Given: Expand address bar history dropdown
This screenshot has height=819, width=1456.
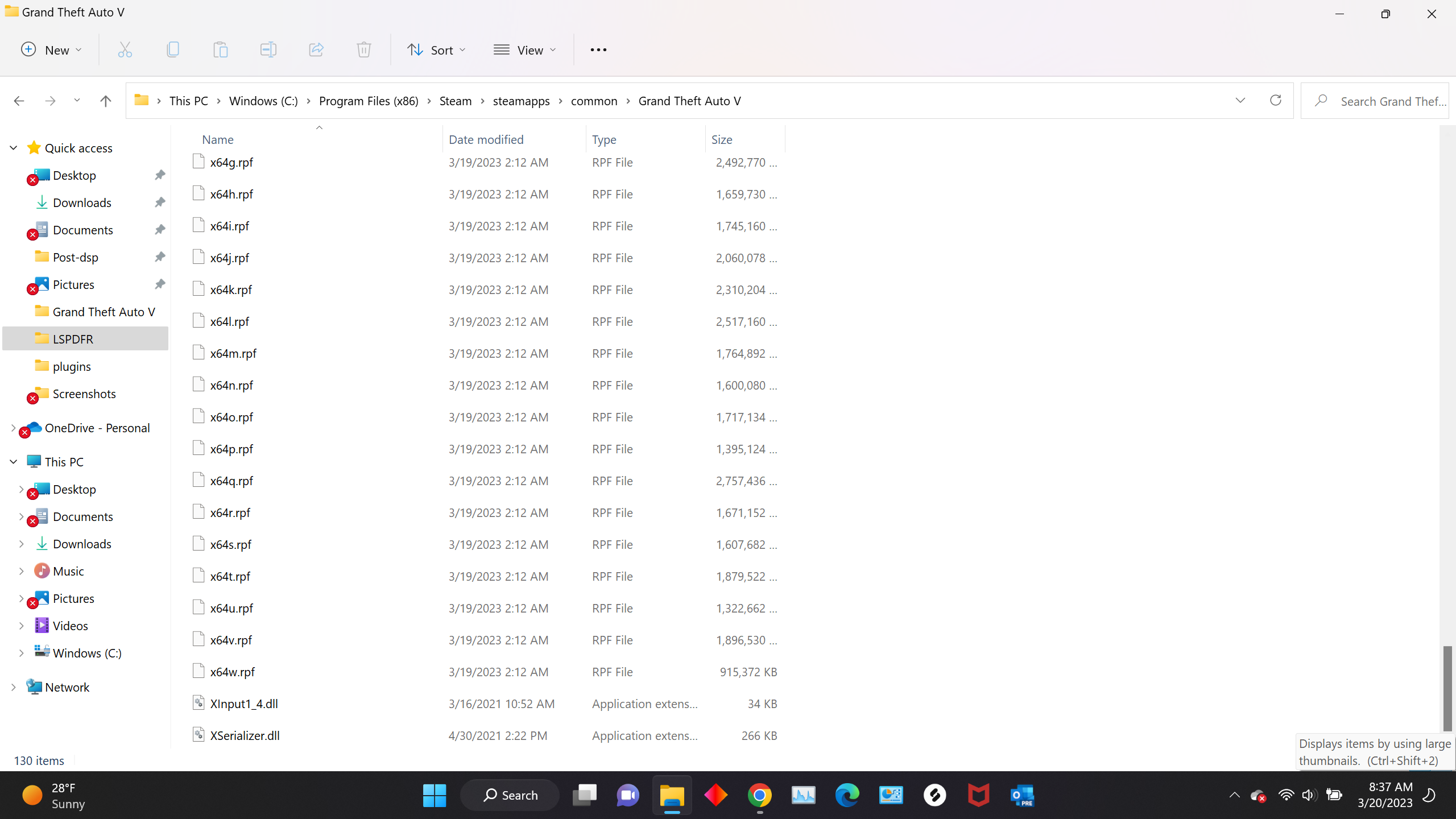Looking at the screenshot, I should 1240,101.
